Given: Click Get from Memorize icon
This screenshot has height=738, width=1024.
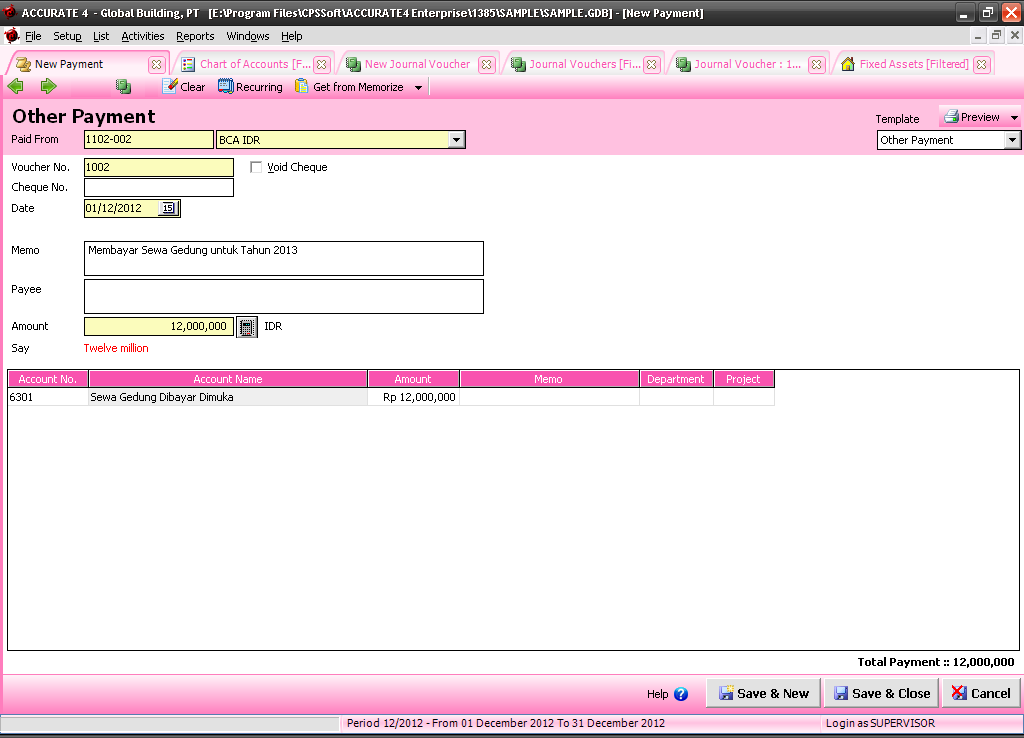Looking at the screenshot, I should pos(302,87).
